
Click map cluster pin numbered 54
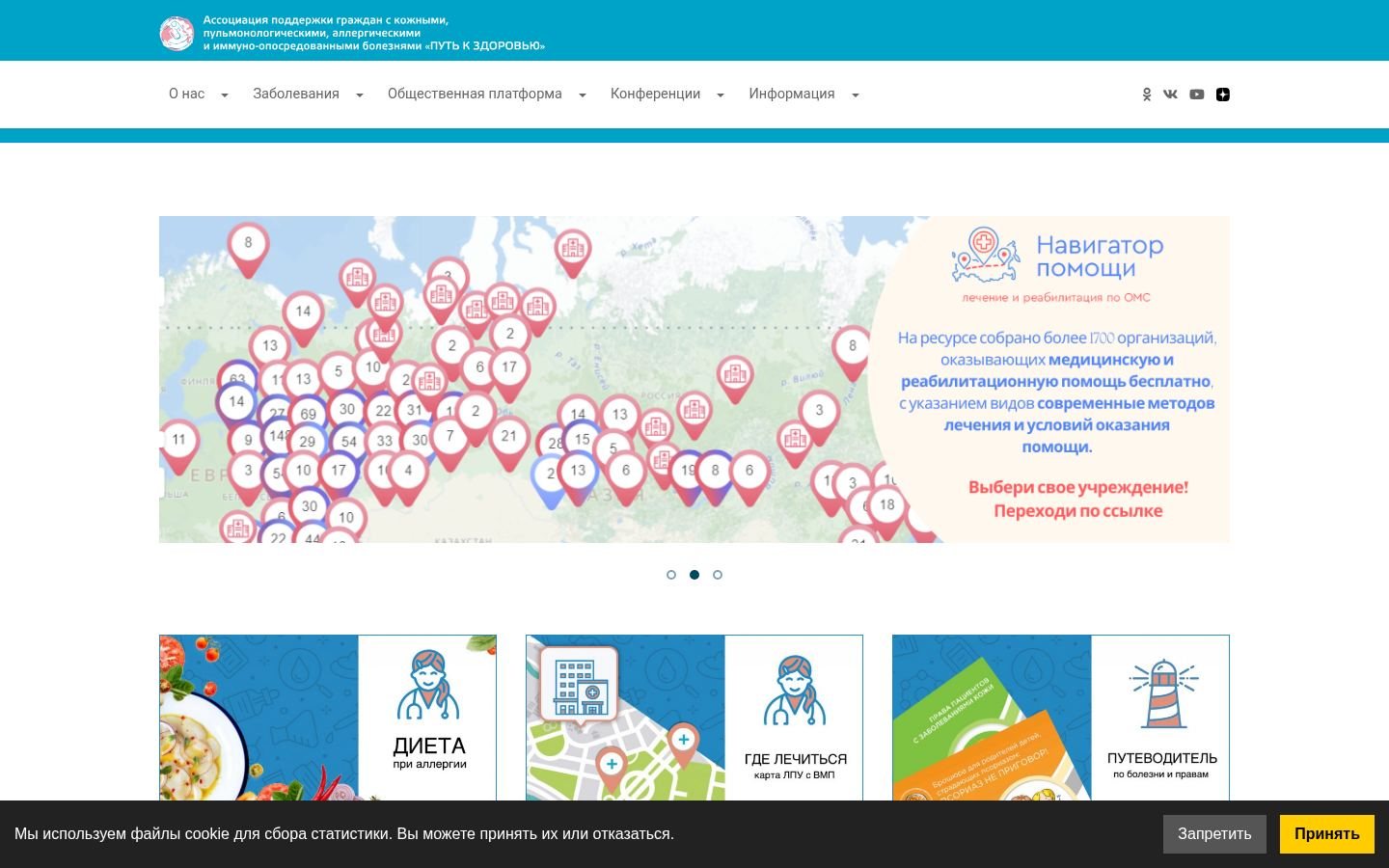pyautogui.click(x=348, y=443)
